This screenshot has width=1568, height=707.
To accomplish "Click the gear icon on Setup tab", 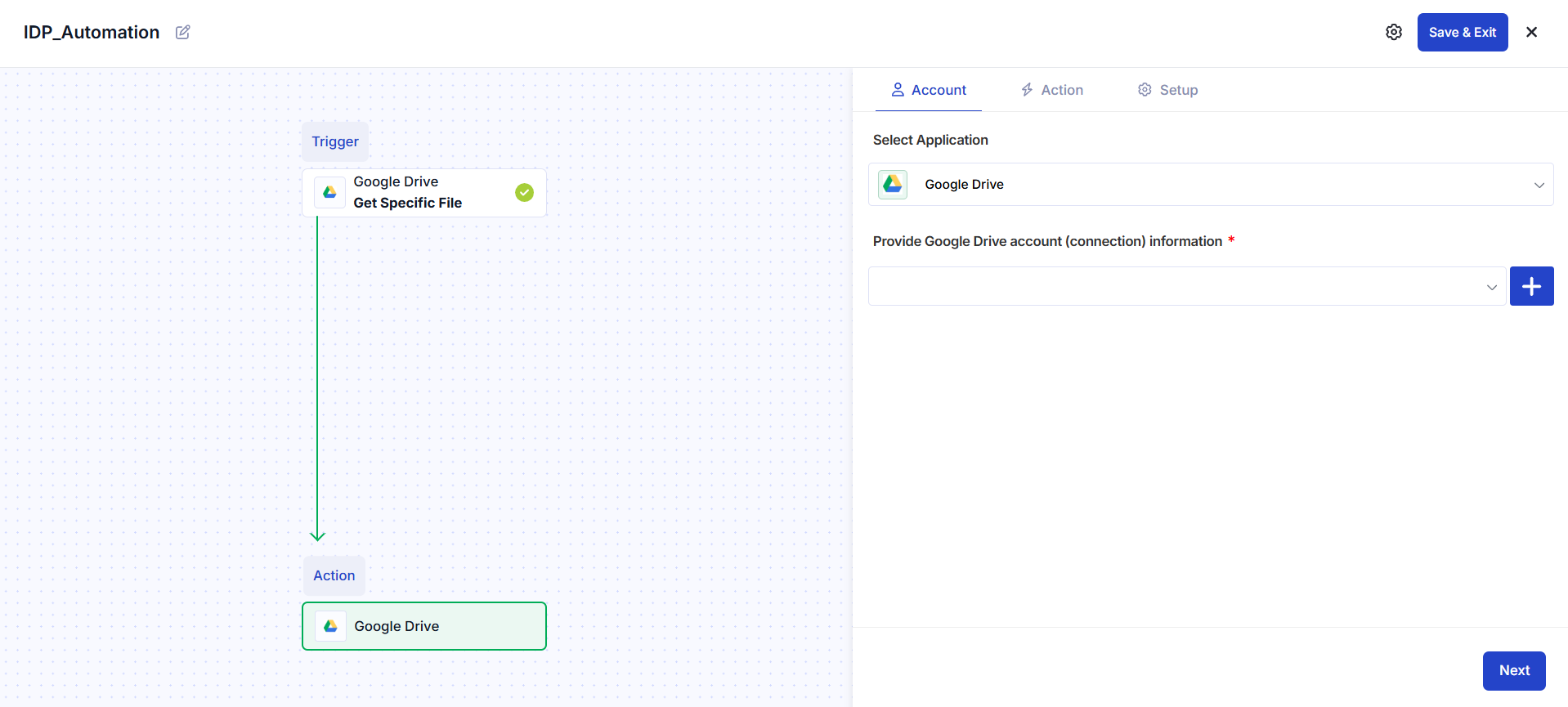I will (1145, 90).
